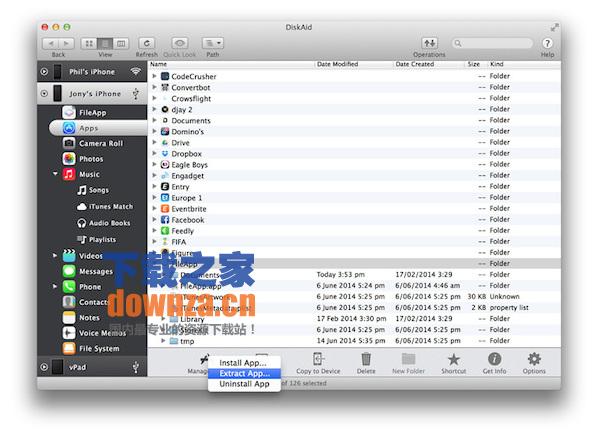Click the New Folder icon

[x=408, y=359]
